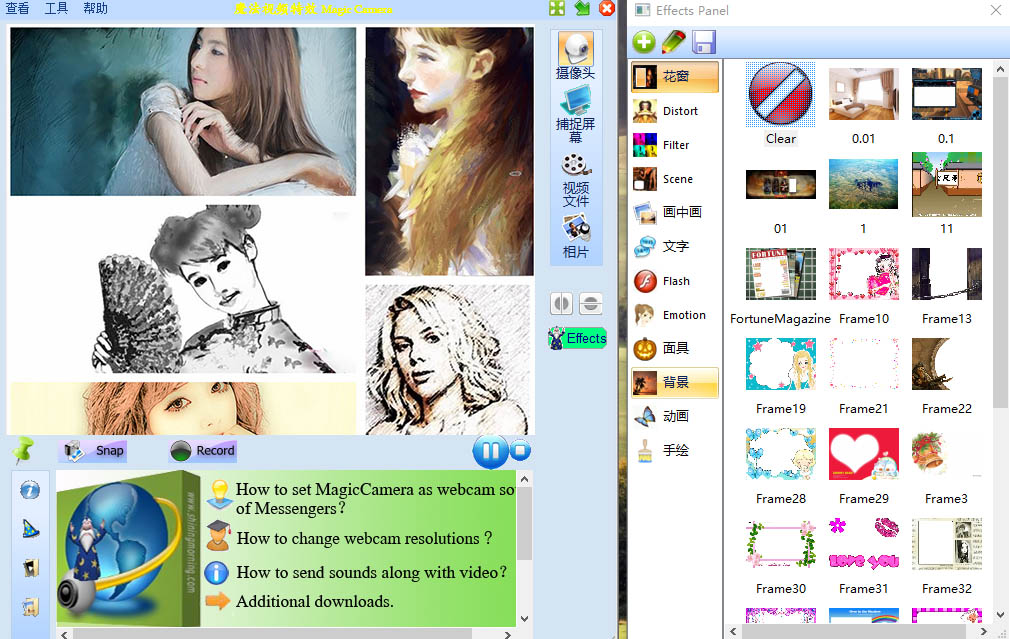
Task: Select the 背景 background category
Action: pyautogui.click(x=675, y=383)
